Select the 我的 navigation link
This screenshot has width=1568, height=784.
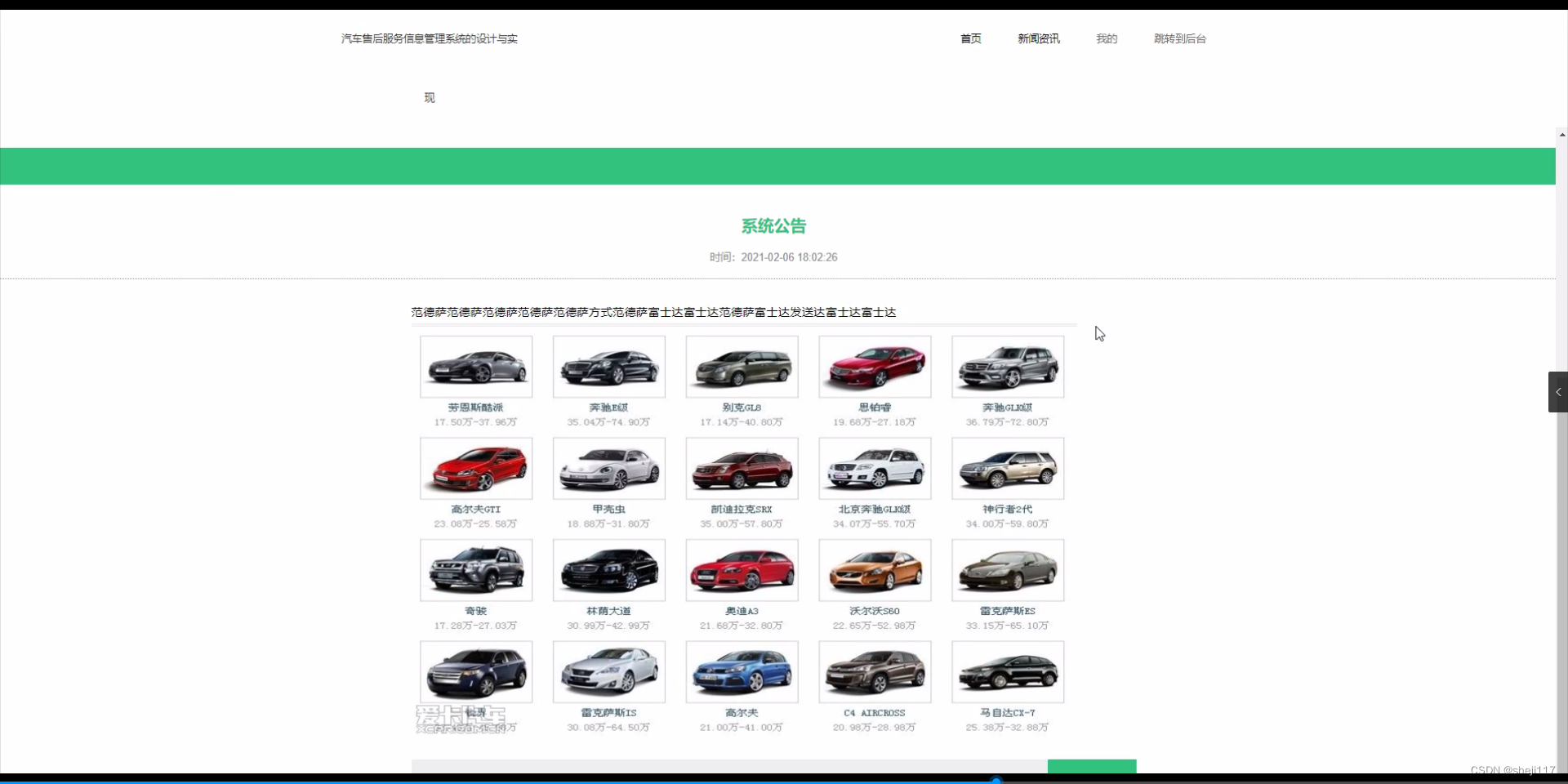(1106, 38)
